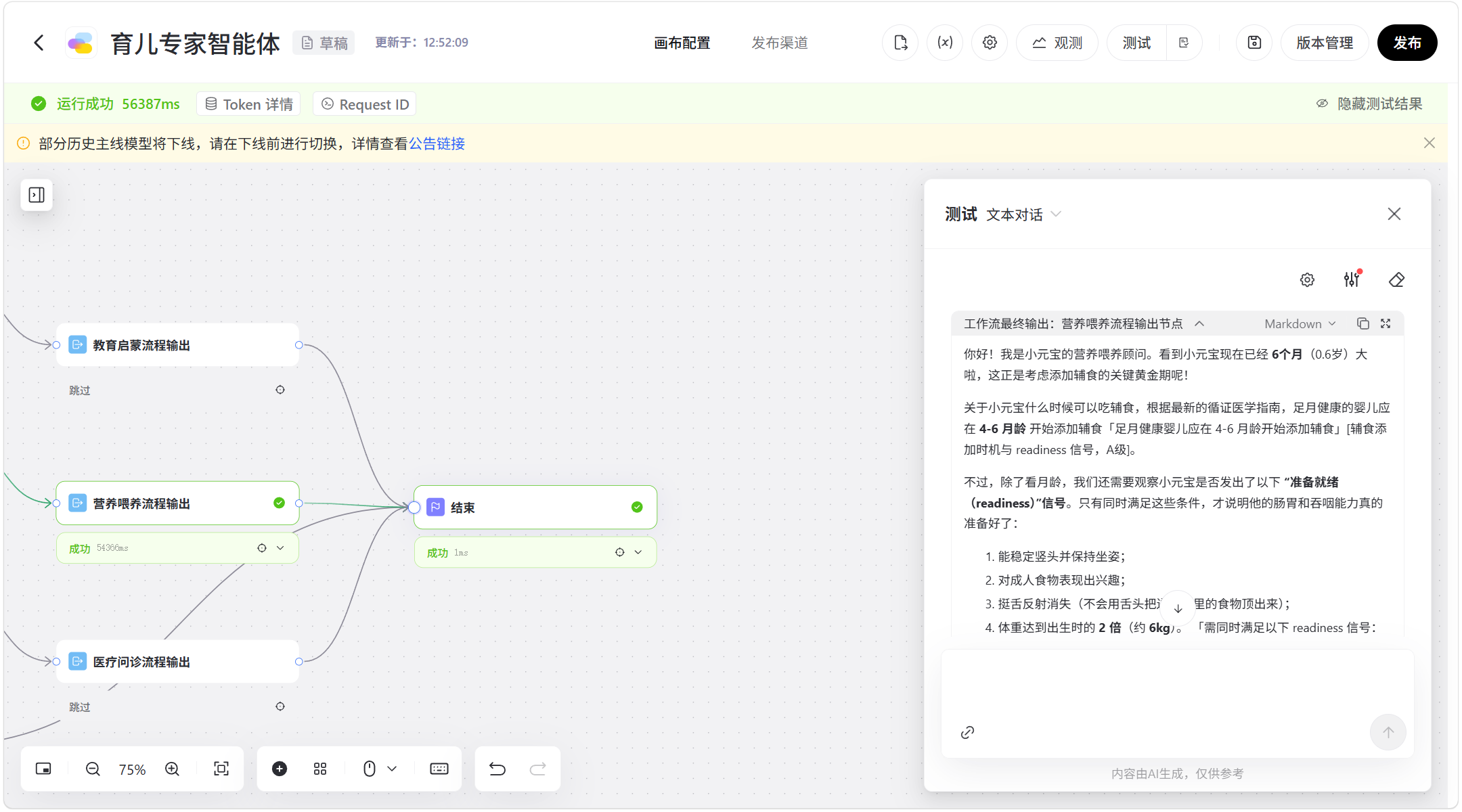Click the target icon in the 结束 result bar

[x=620, y=552]
